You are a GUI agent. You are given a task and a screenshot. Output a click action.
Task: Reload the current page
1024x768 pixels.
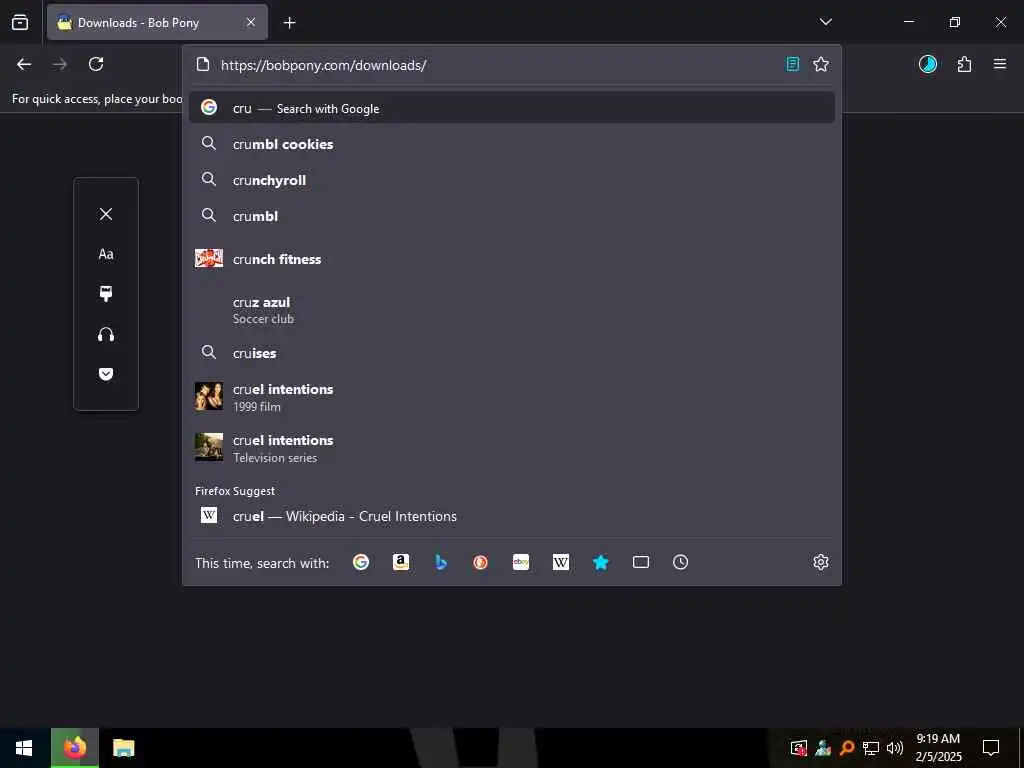point(96,64)
